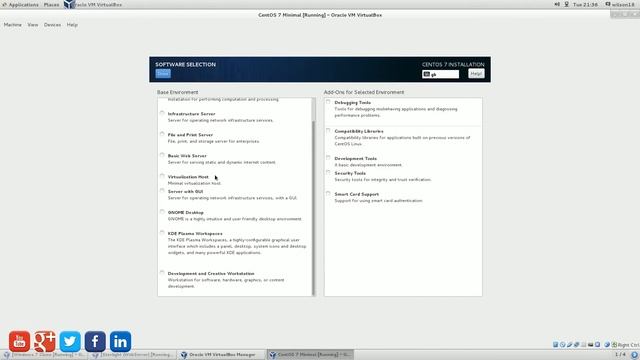Click the volume icon in top panel
Screen dimensions: 640x360
pos(557,4)
